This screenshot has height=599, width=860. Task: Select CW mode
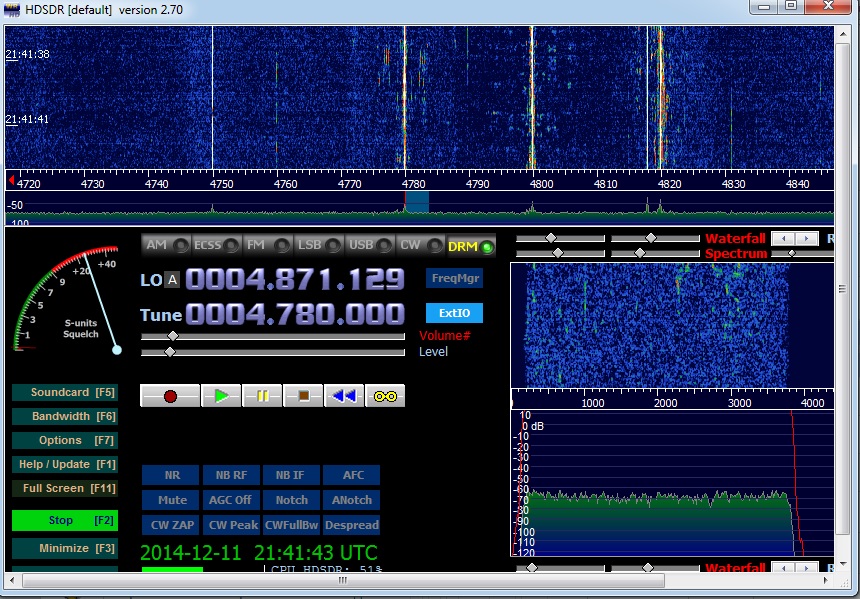pyautogui.click(x=421, y=245)
